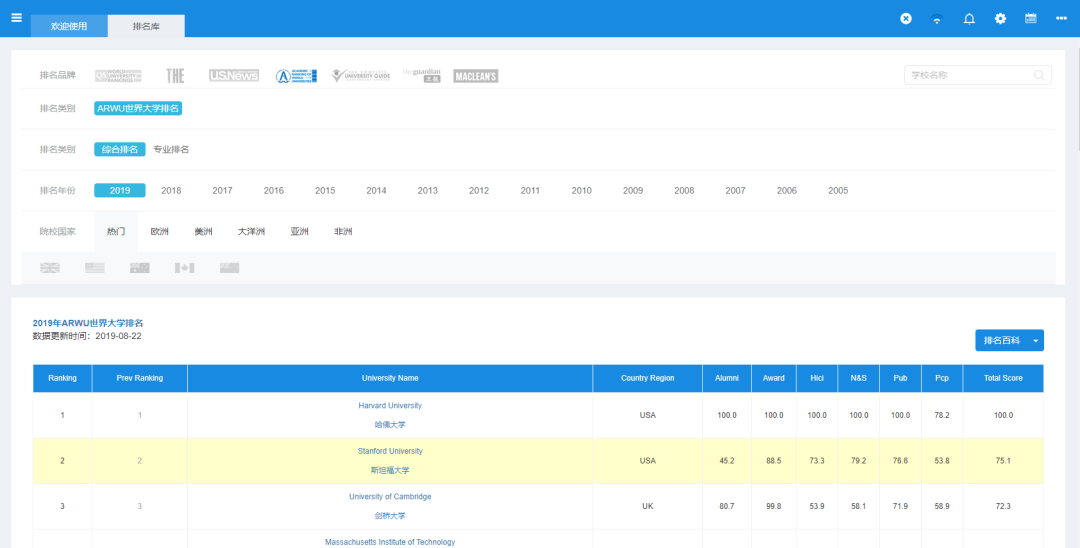Switch to the 排名库 tab
This screenshot has width=1080, height=548.
pyautogui.click(x=146, y=26)
